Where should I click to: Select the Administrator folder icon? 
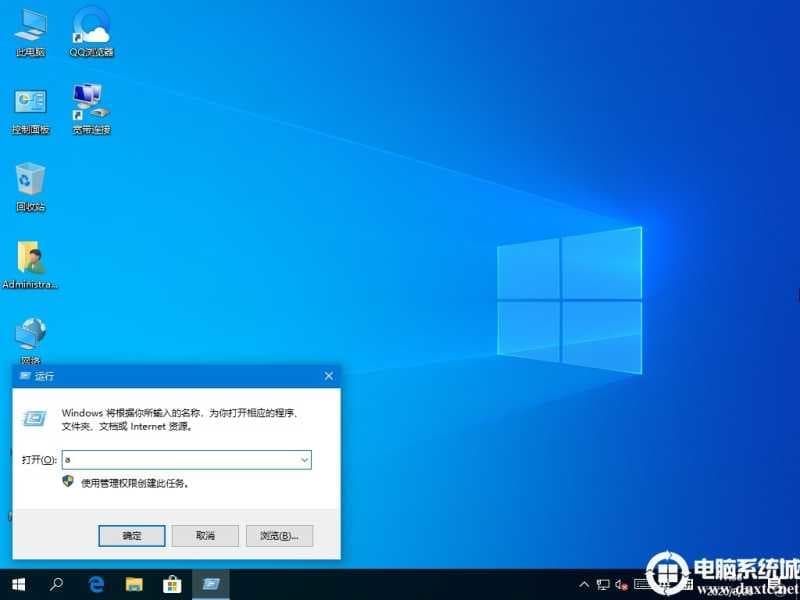click(x=31, y=264)
